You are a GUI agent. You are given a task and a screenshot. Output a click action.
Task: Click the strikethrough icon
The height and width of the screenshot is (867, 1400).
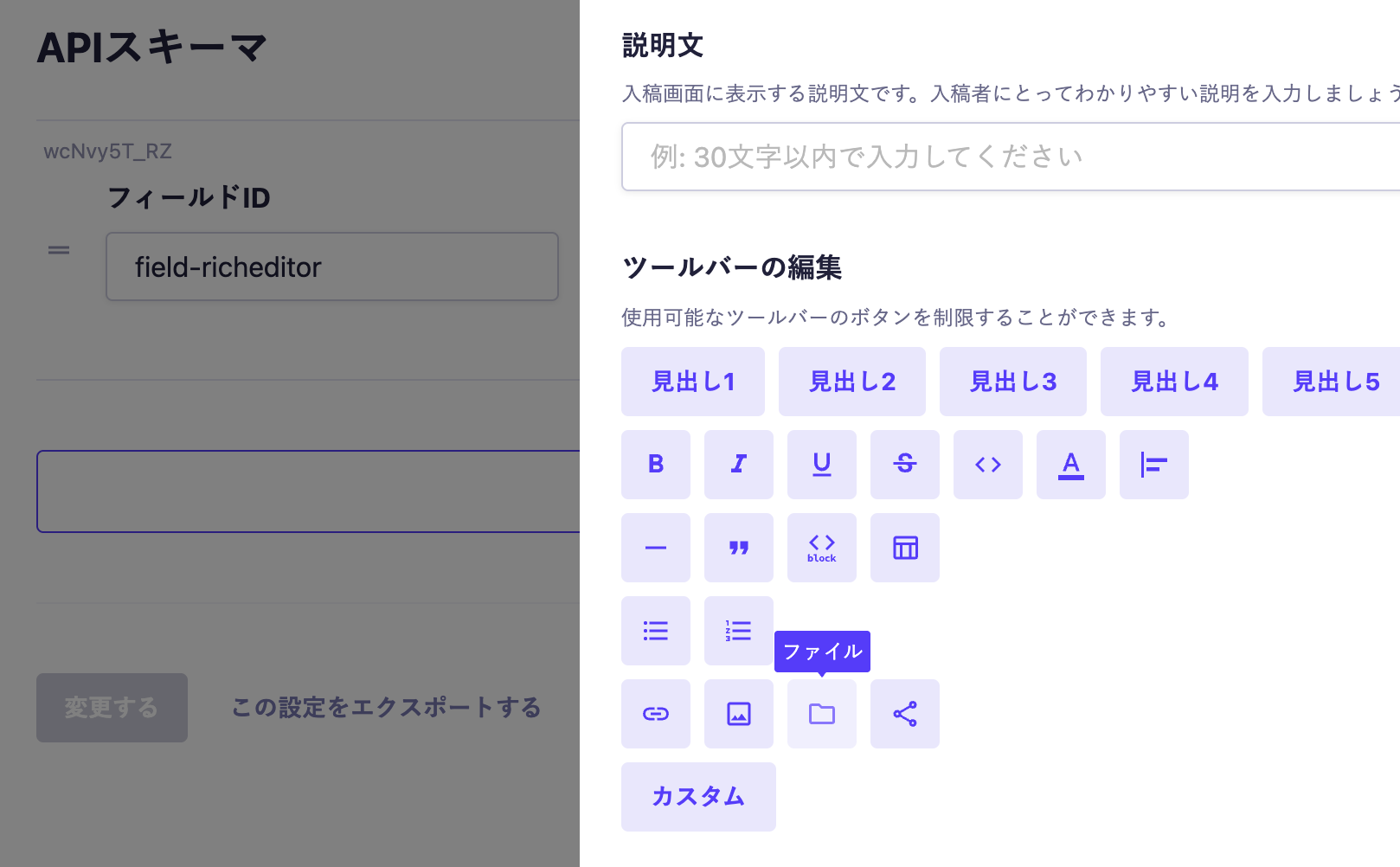tap(904, 465)
